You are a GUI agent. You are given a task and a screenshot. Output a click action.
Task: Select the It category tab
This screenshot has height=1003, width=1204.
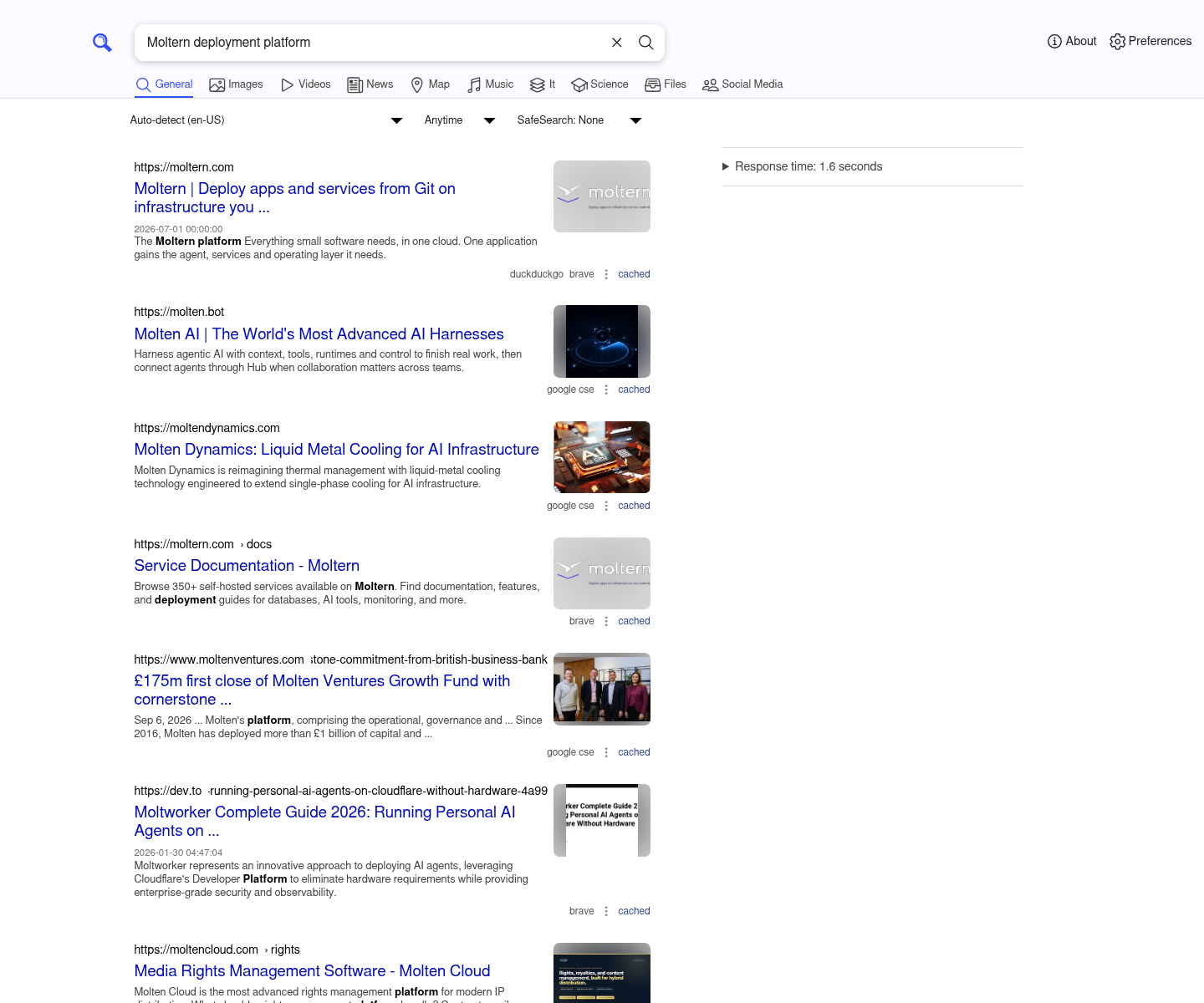543,84
